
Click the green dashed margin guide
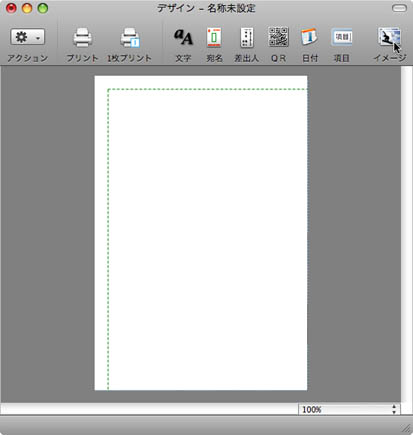[x=108, y=239]
